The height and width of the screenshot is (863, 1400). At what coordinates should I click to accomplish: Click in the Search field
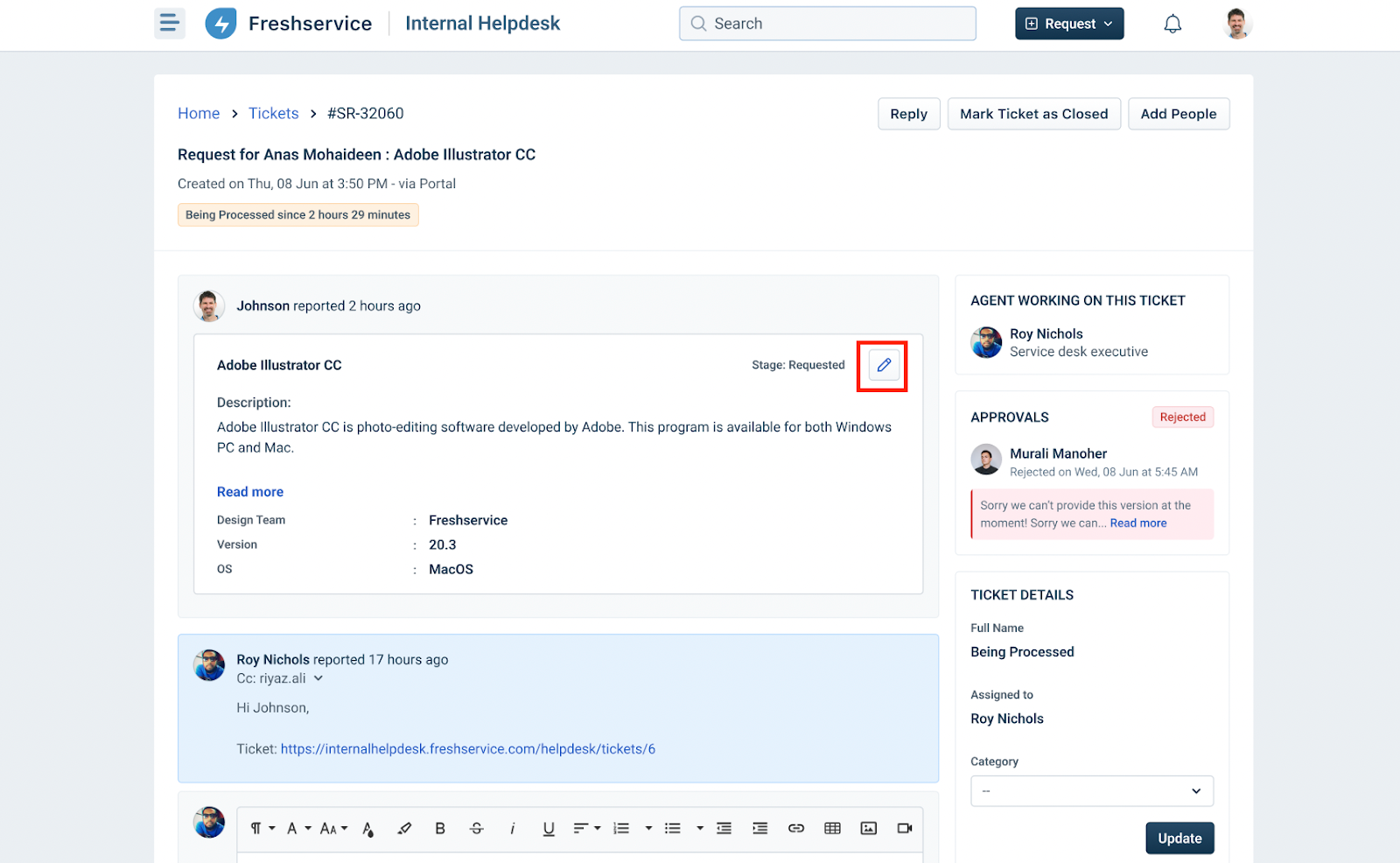828,24
